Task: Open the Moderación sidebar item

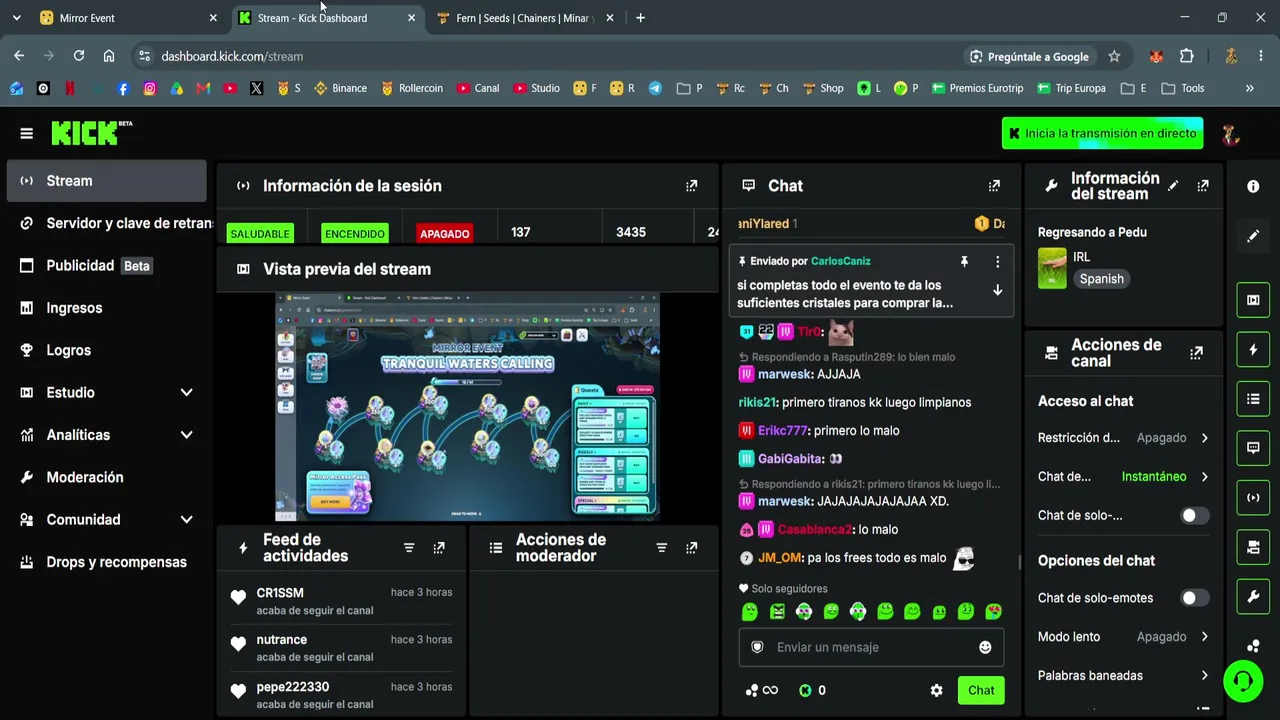Action: (x=107, y=478)
